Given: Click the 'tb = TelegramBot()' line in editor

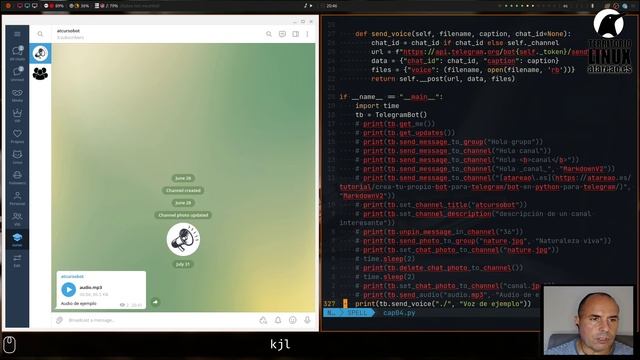Looking at the screenshot, I should (x=391, y=115).
